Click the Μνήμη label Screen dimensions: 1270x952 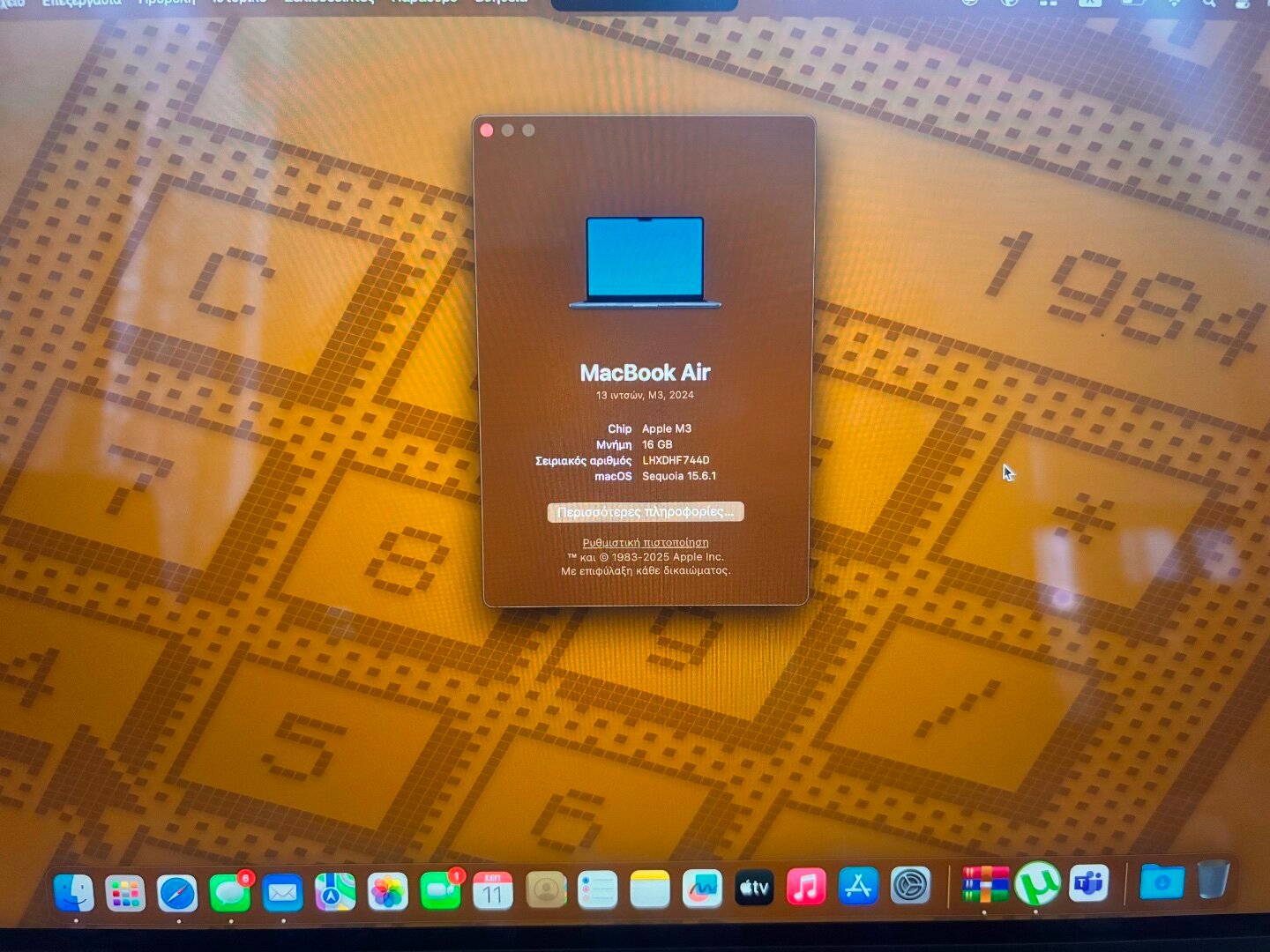[614, 445]
